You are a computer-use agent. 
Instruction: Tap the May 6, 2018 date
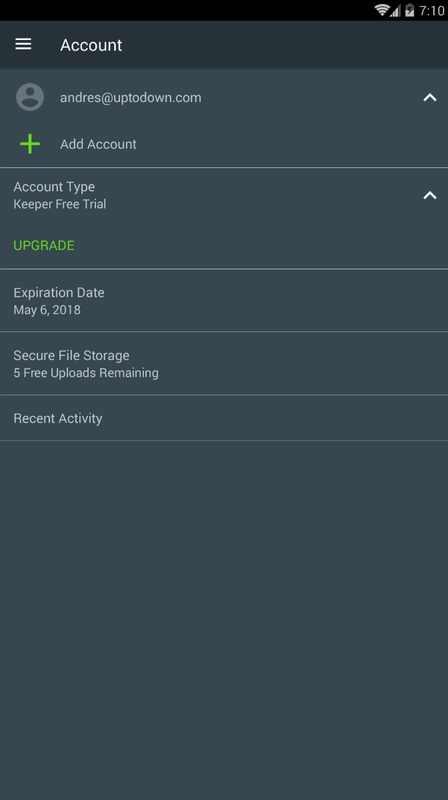47,310
